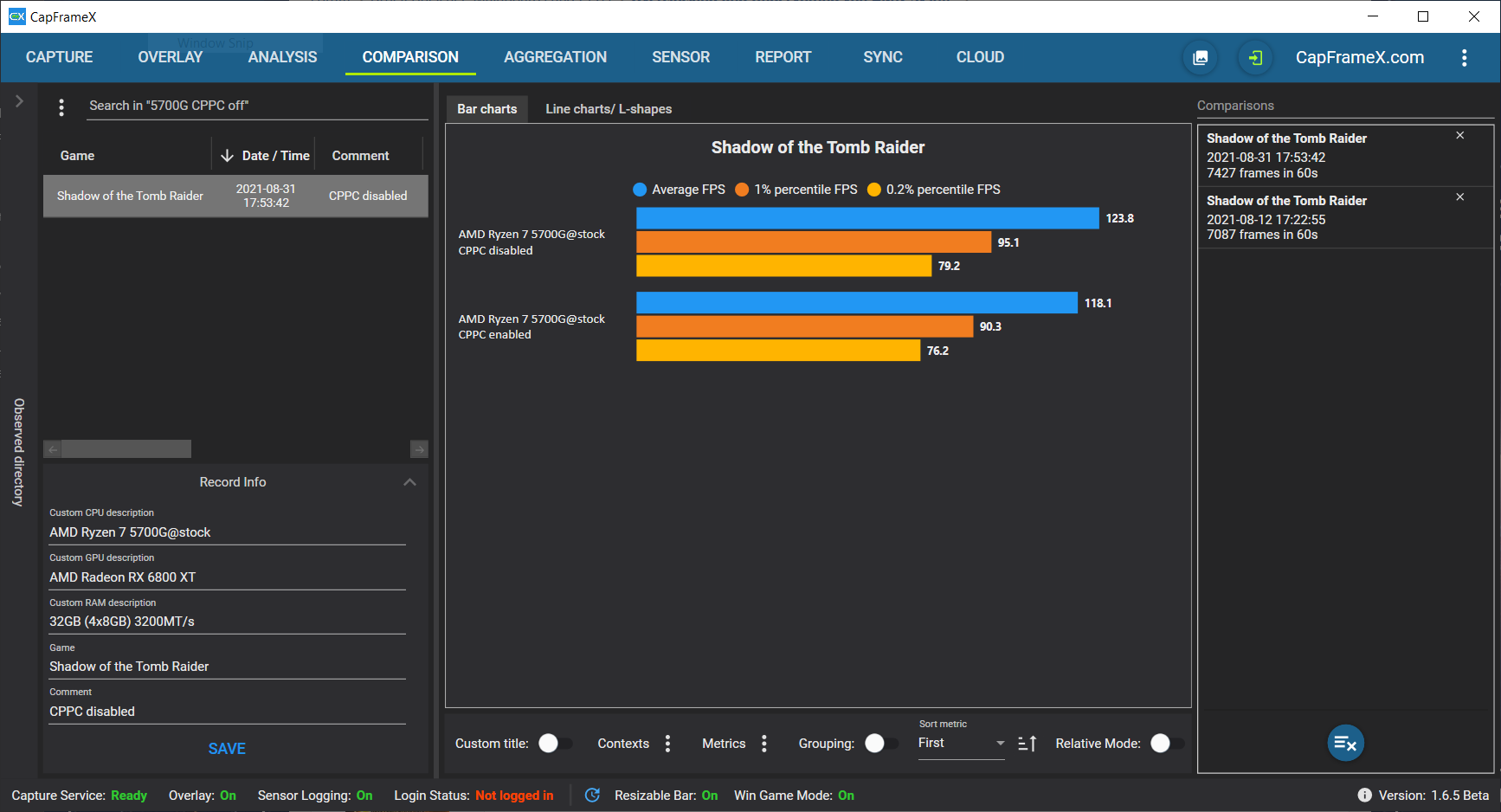Switch to the Line charts/ L-shapes tab
This screenshot has height=812, width=1501.
pos(609,109)
